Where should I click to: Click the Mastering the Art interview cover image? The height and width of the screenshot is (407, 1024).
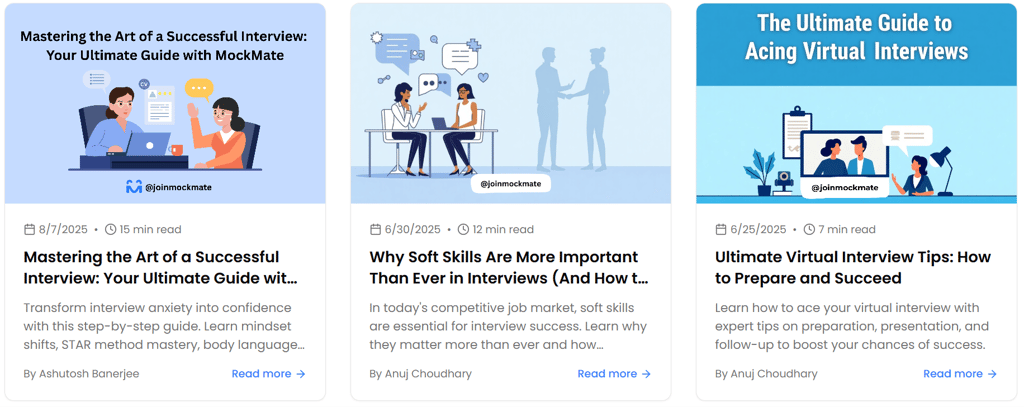pyautogui.click(x=165, y=103)
